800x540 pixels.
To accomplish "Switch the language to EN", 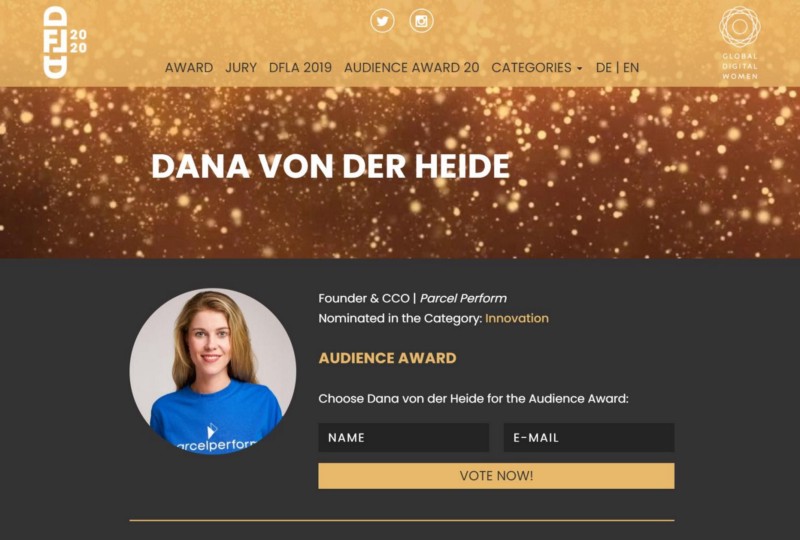I will click(x=631, y=67).
